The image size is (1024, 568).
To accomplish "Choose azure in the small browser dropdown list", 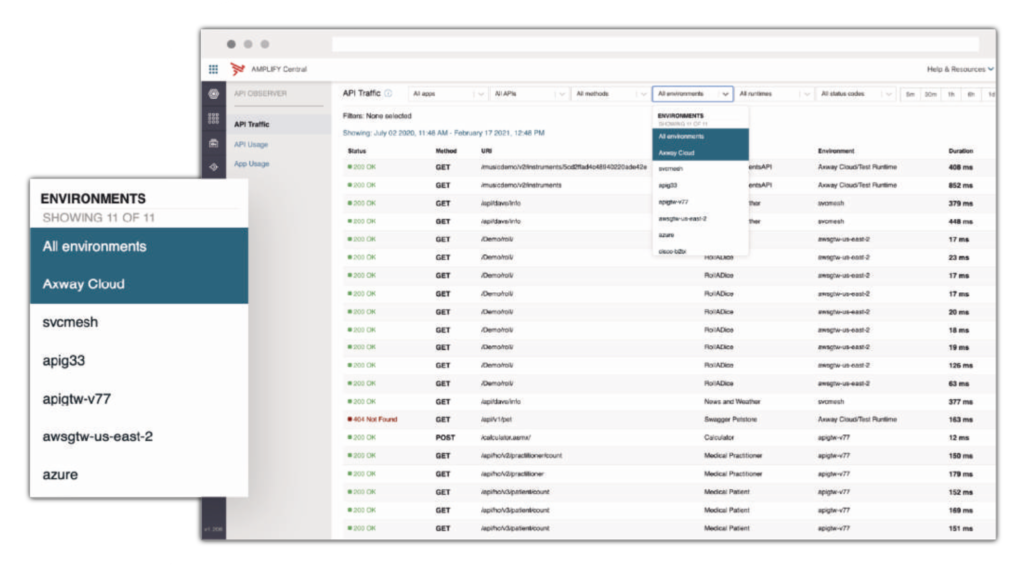I will tap(700, 235).
